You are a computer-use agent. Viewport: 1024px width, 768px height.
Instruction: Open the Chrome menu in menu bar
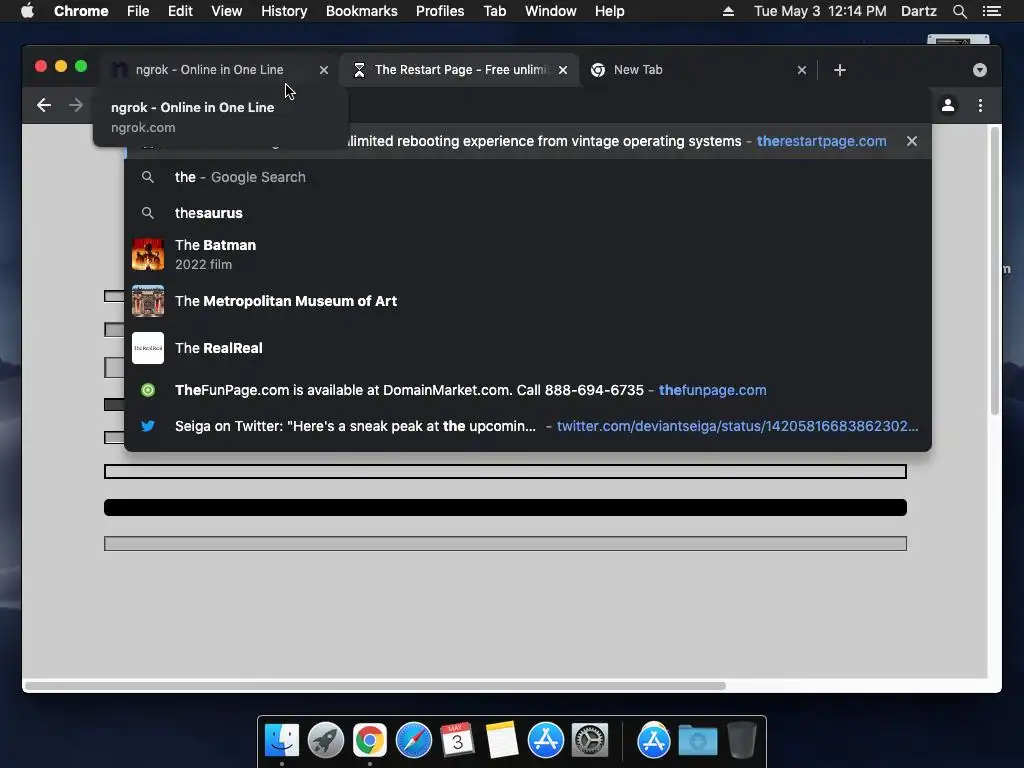coord(81,11)
